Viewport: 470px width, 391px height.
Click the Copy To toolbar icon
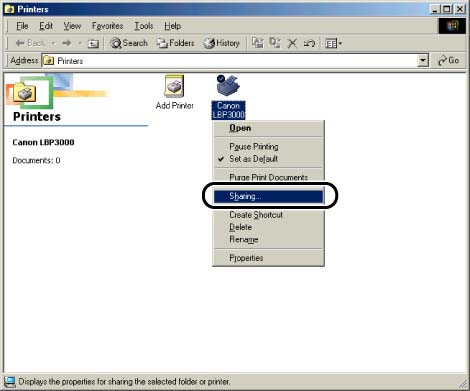click(x=275, y=43)
